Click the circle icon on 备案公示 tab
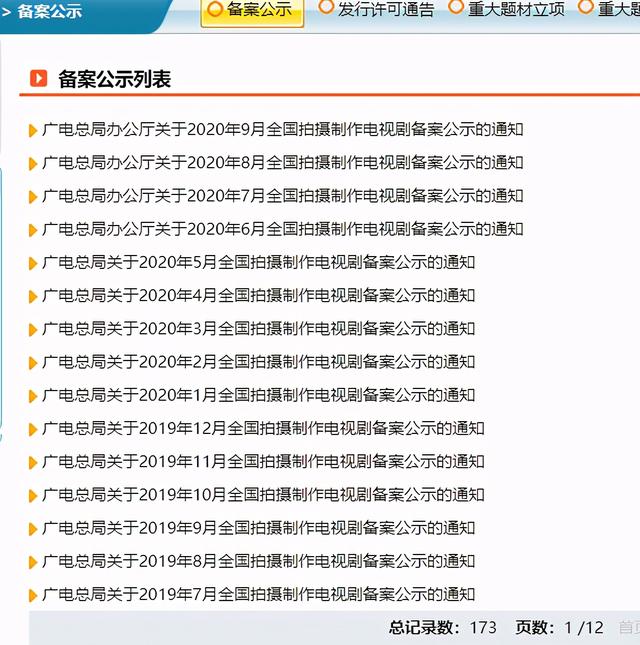Viewport: 640px width, 645px height. (x=215, y=9)
